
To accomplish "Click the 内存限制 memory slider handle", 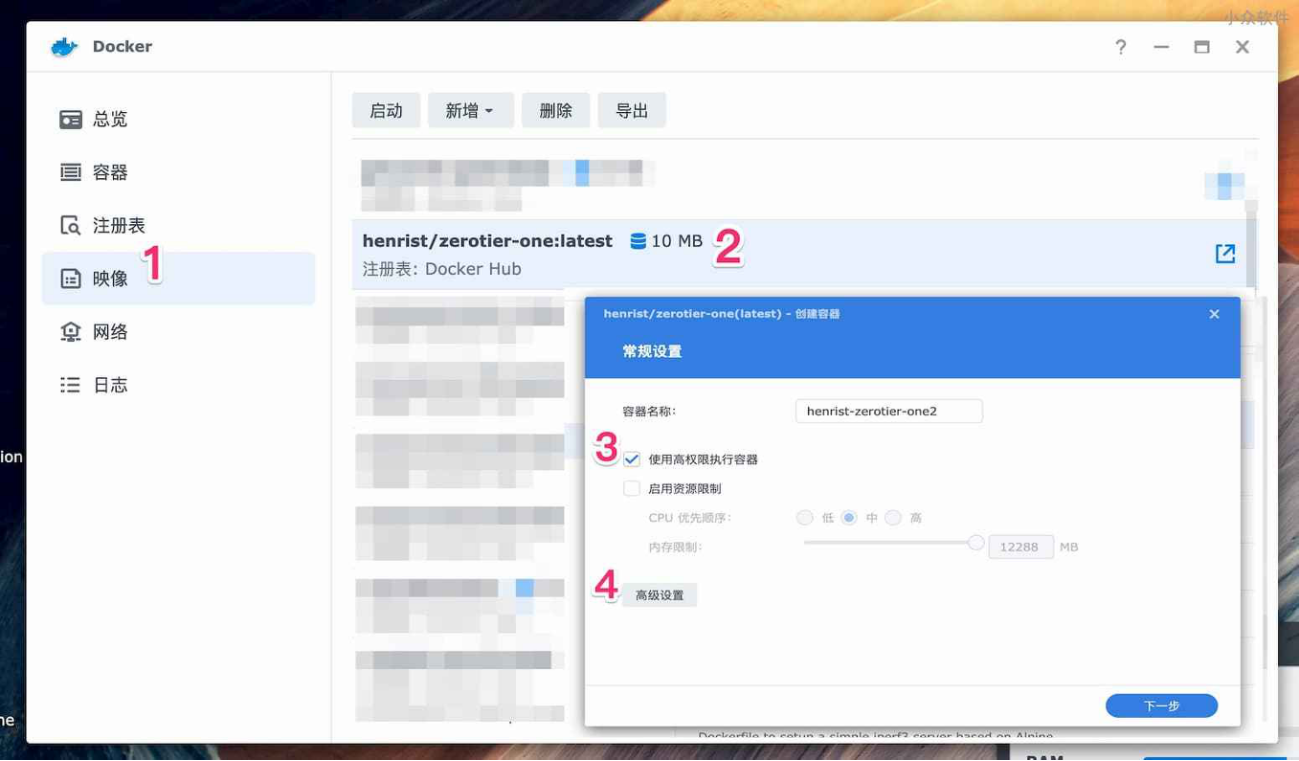I will click(x=976, y=543).
